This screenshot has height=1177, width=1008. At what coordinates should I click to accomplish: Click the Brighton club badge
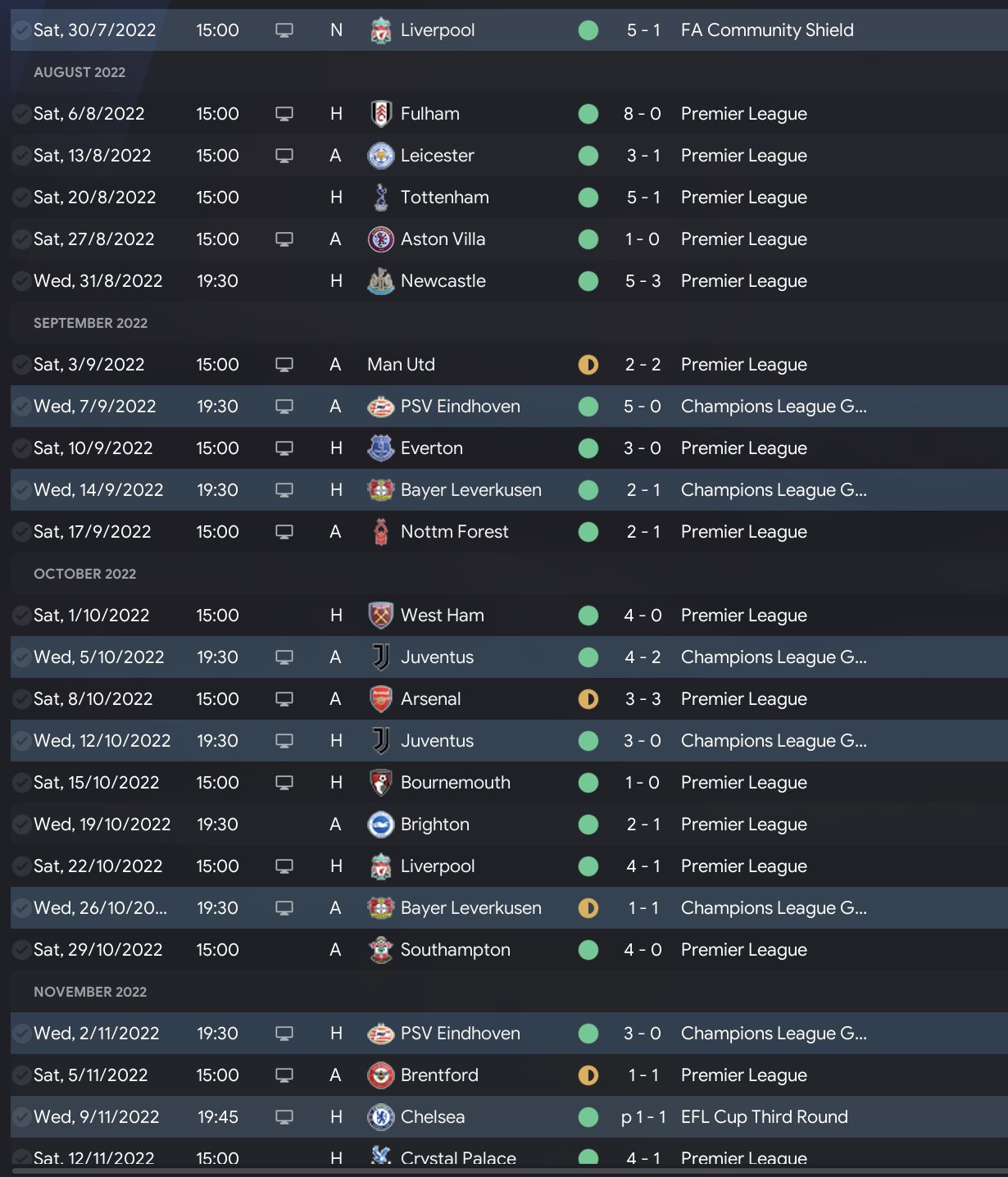(380, 825)
